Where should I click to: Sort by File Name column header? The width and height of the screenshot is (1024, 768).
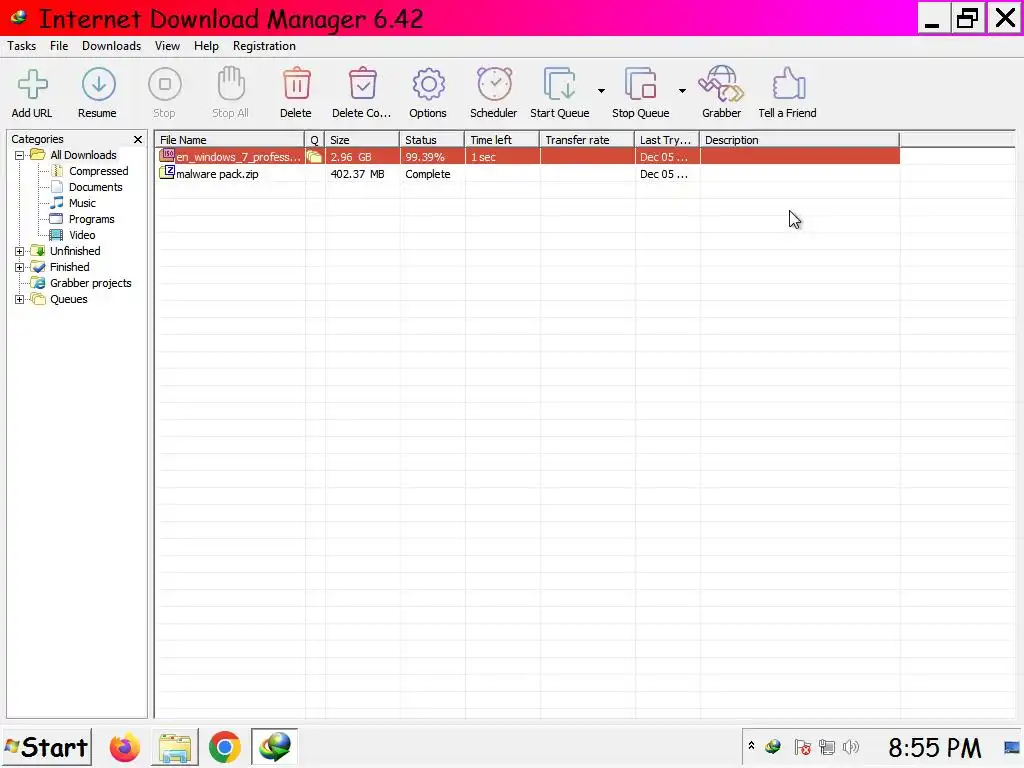229,140
